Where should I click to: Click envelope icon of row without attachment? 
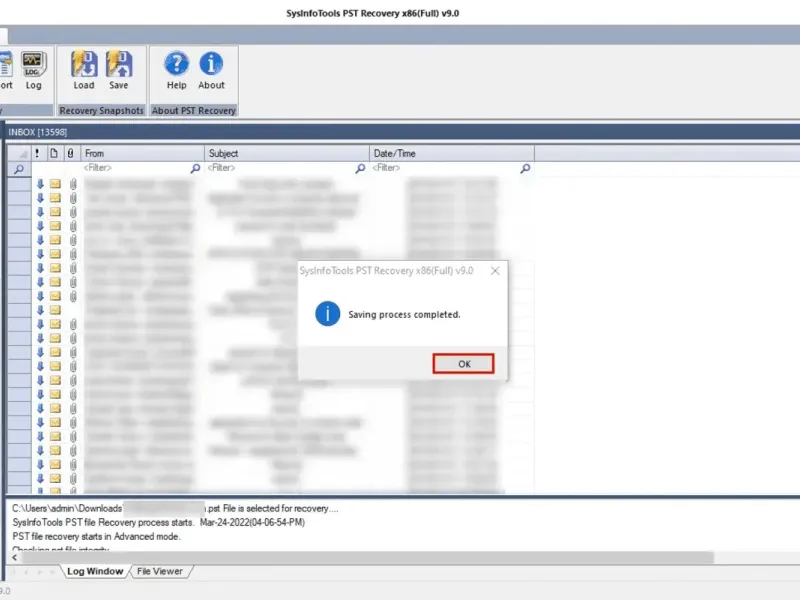click(x=56, y=310)
